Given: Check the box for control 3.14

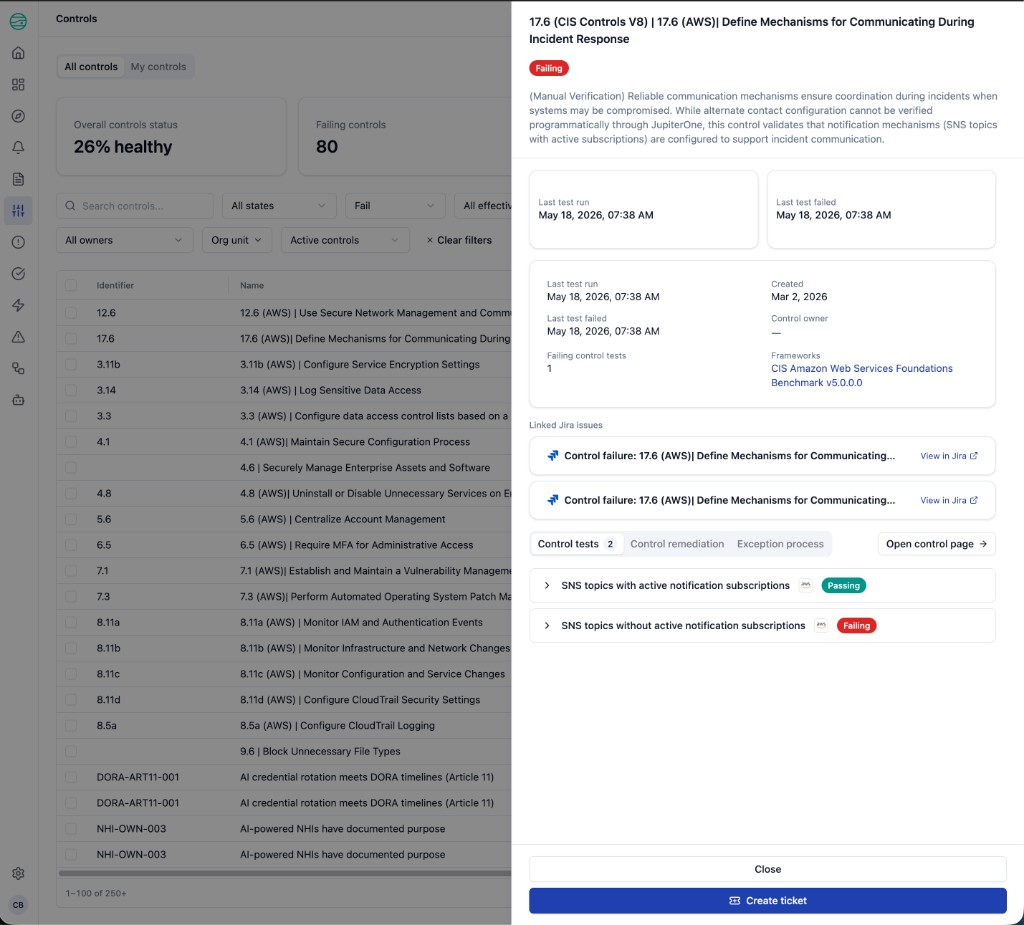Looking at the screenshot, I should pyautogui.click(x=71, y=390).
